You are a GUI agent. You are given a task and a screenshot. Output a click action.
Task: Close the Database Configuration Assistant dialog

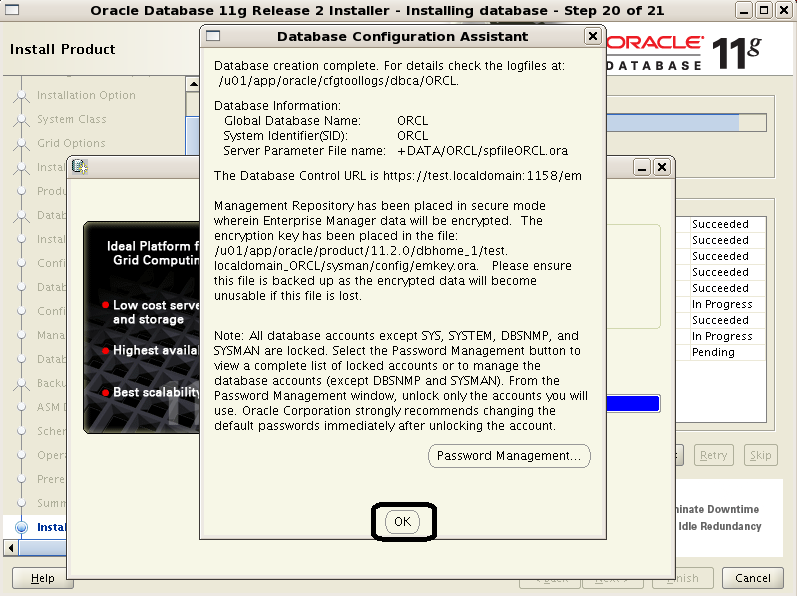coord(592,36)
